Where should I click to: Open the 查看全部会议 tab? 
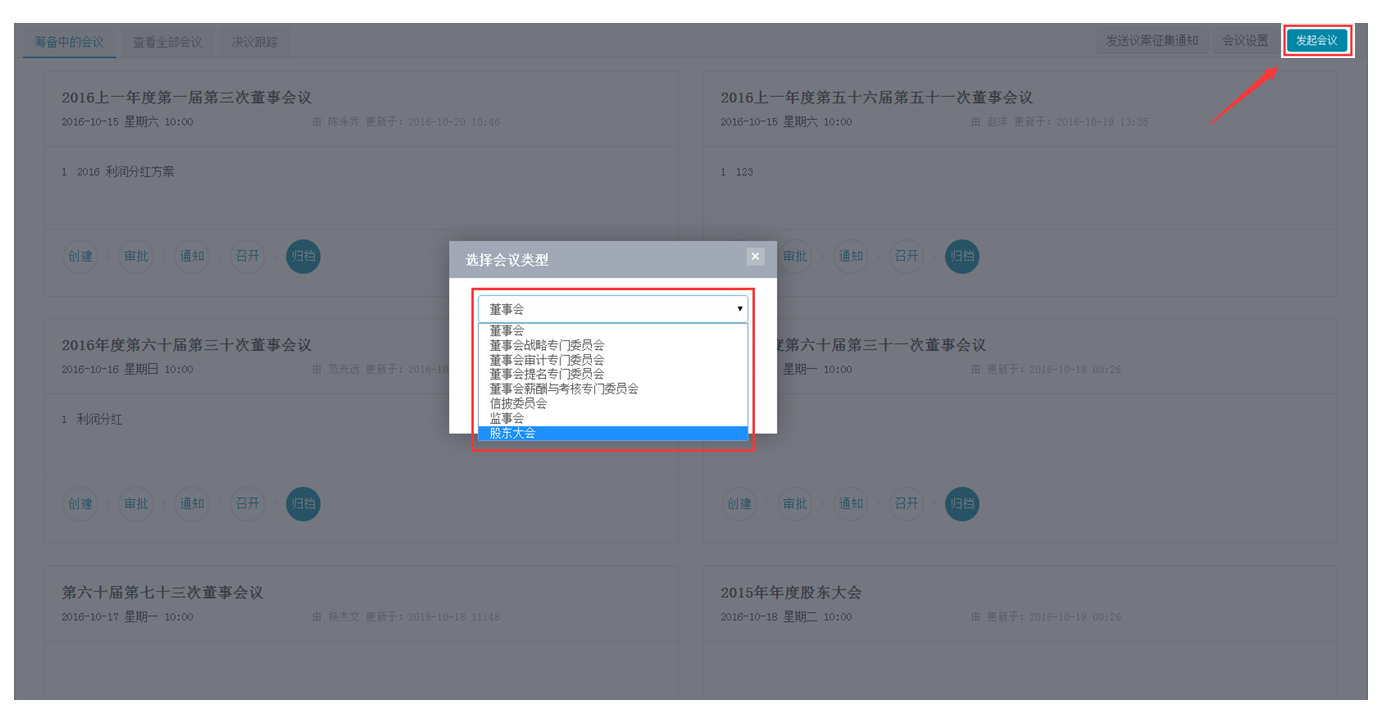click(167, 42)
